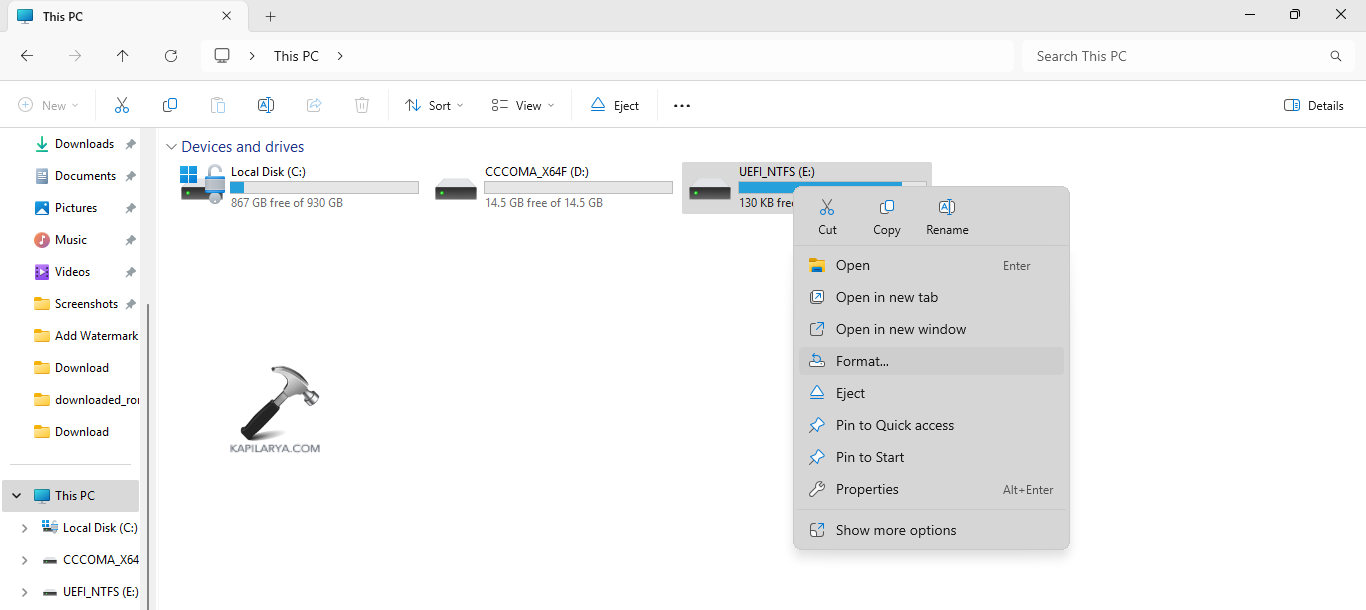Click the Copy icon in context menu
This screenshot has width=1366, height=610.
886,216
